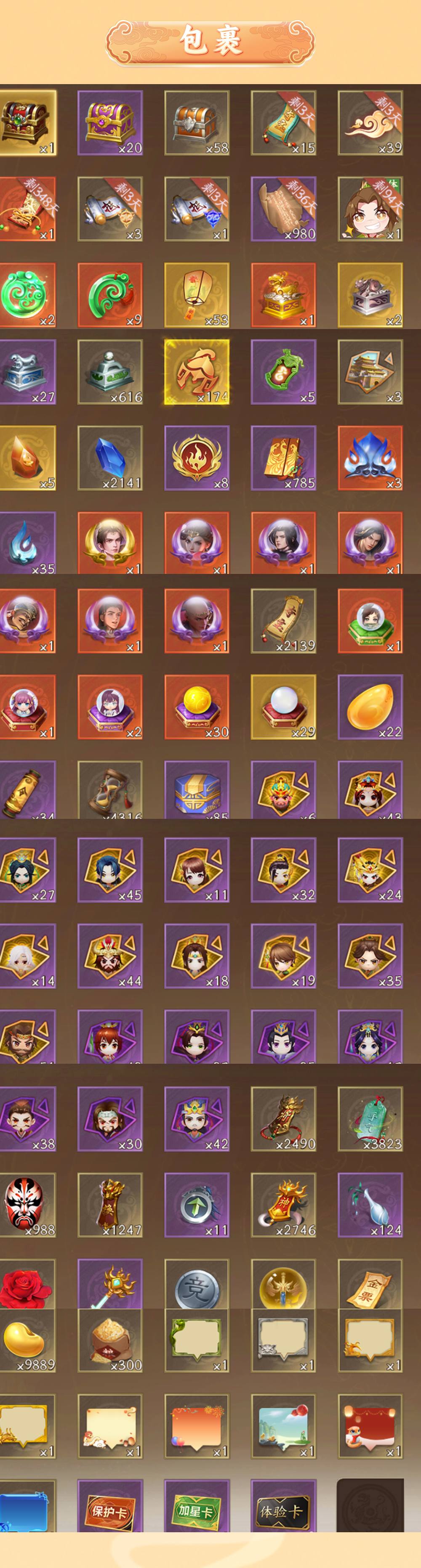The height and width of the screenshot is (1568, 421).
Task: Pick the golden horse item x174
Action: [197, 372]
